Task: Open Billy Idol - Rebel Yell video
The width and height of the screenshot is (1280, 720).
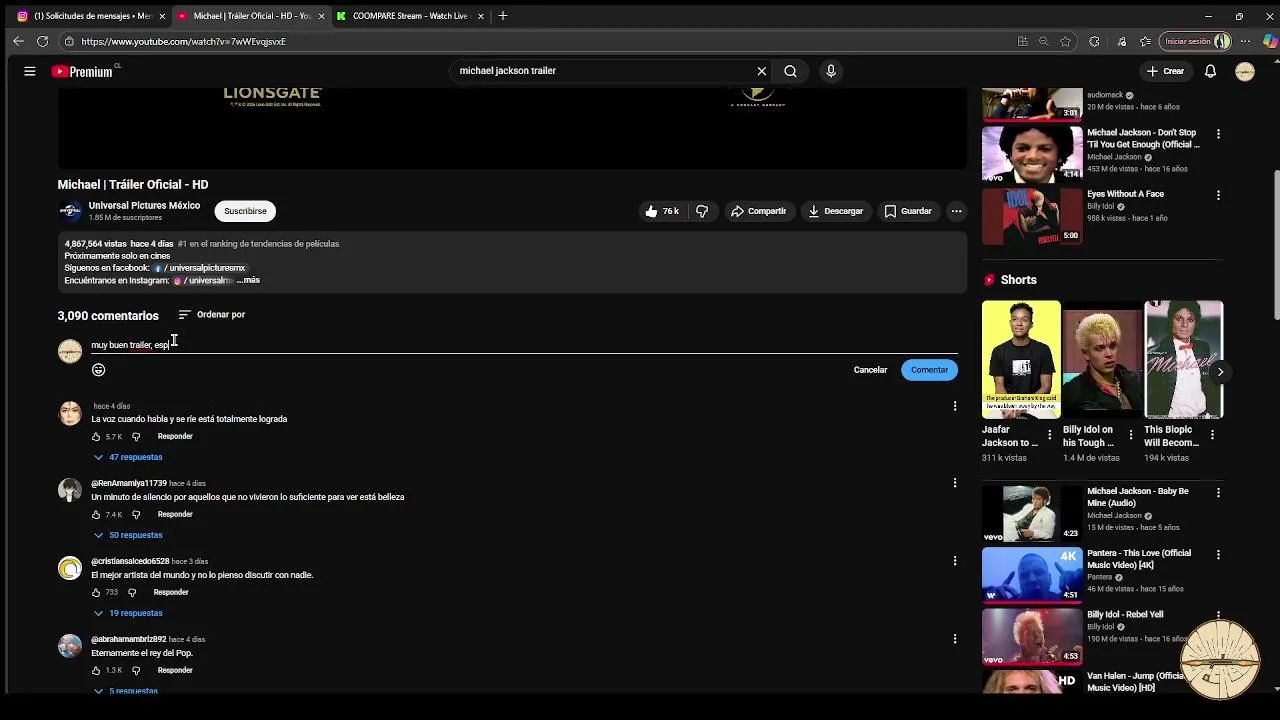Action: pos(1032,636)
